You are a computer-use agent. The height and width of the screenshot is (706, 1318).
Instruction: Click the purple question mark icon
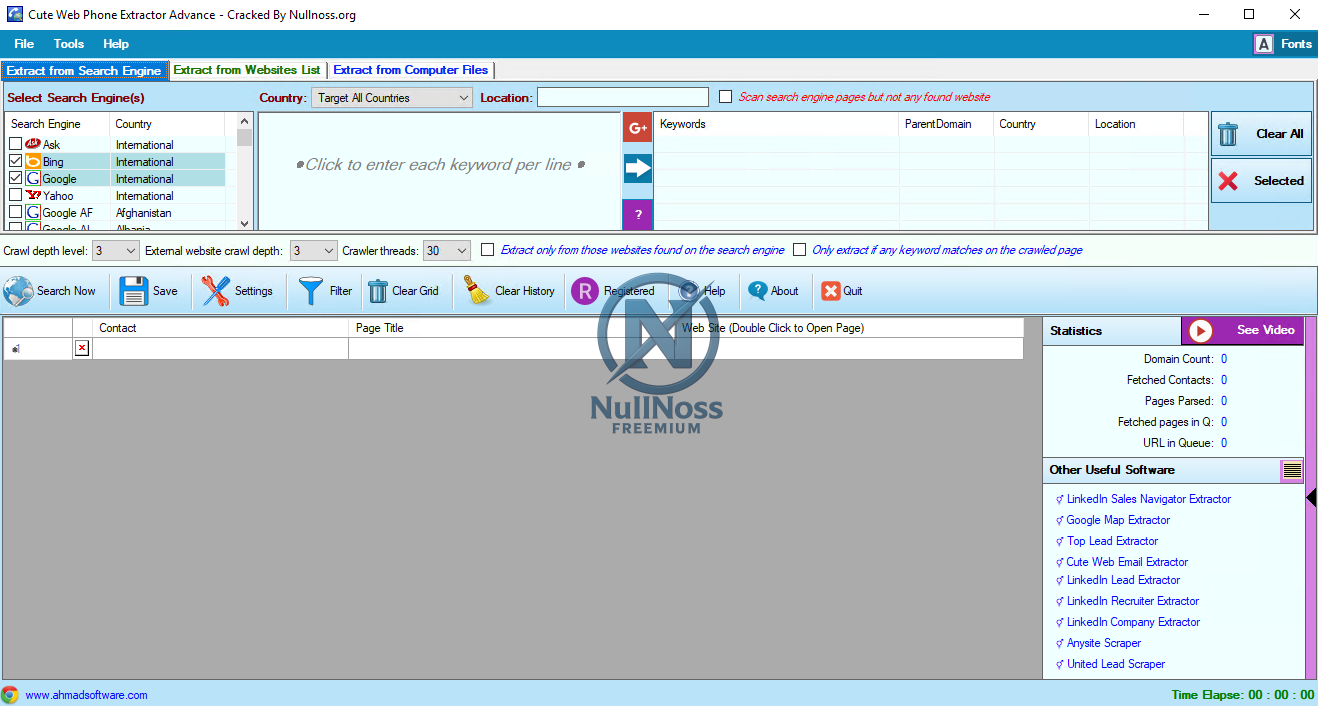pyautogui.click(x=638, y=214)
